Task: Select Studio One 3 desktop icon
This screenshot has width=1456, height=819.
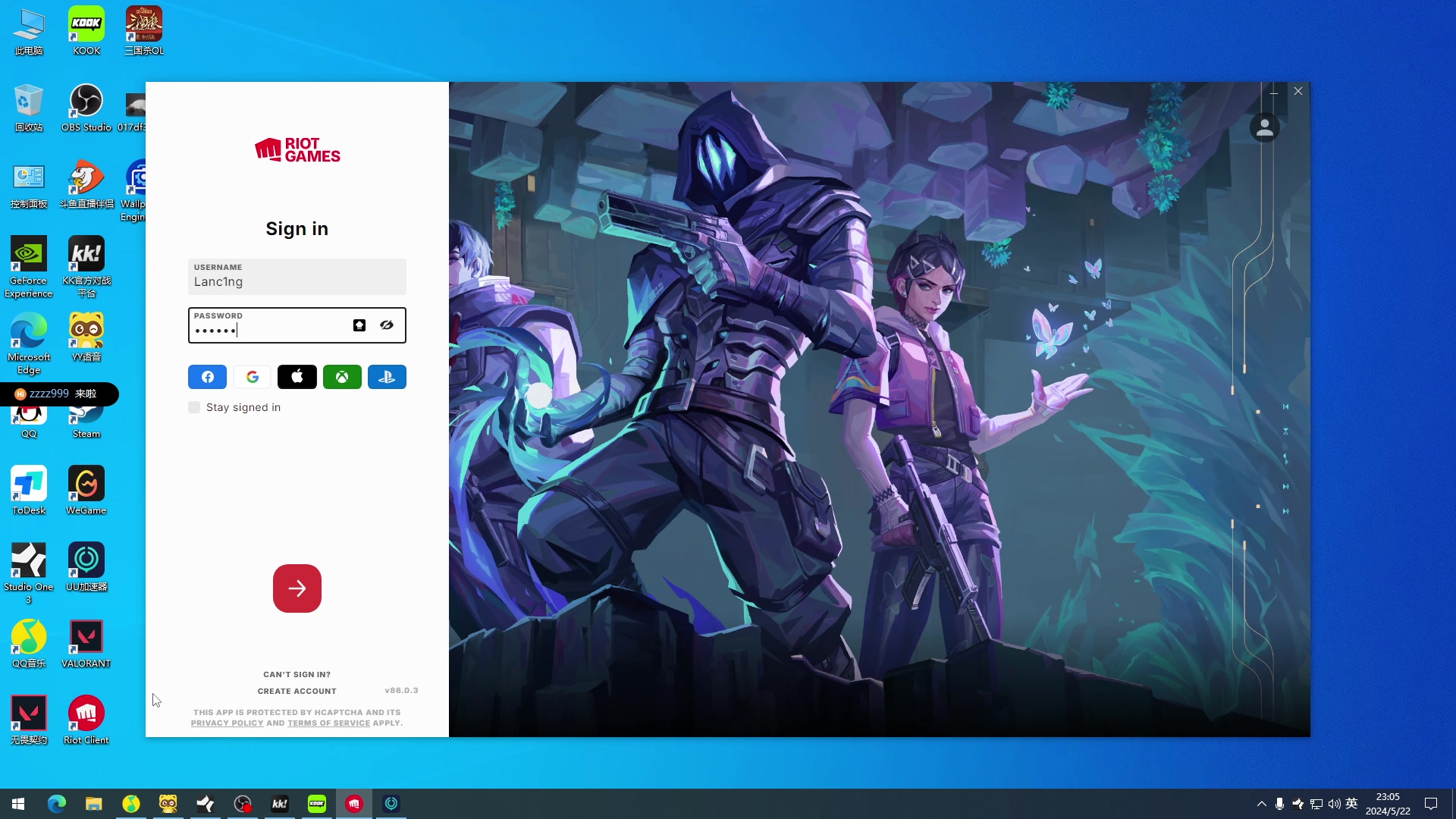Action: (29, 573)
